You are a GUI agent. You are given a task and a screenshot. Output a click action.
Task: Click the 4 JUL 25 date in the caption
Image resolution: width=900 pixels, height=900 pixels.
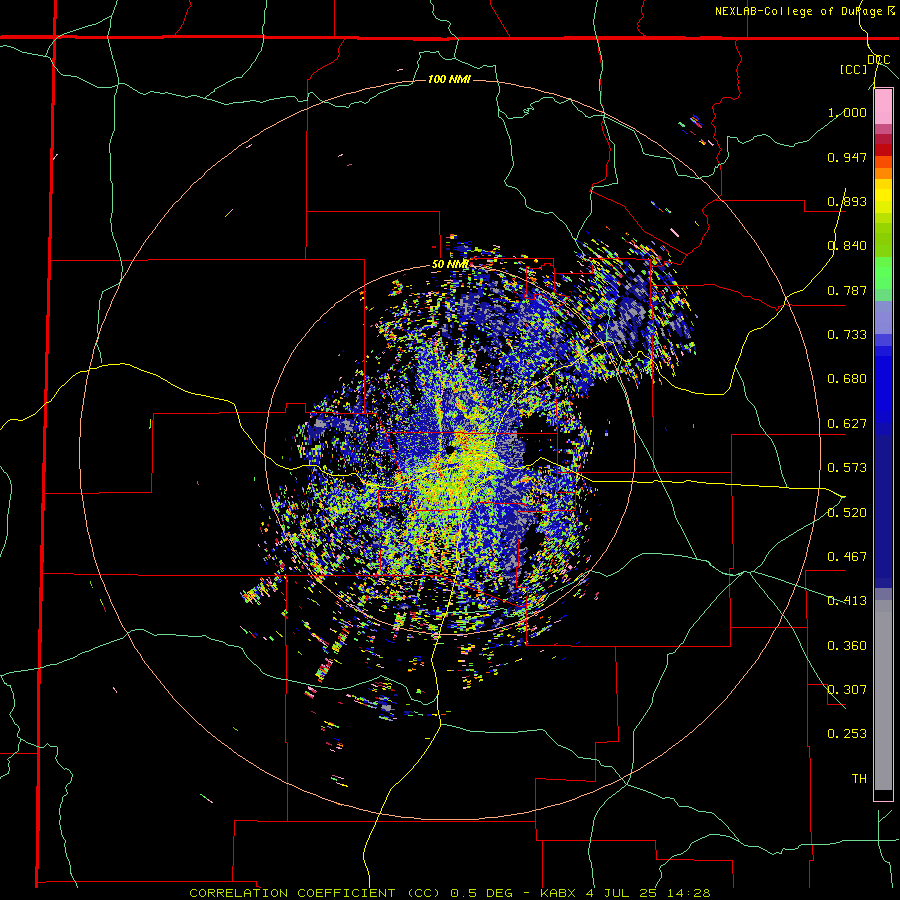622,893
